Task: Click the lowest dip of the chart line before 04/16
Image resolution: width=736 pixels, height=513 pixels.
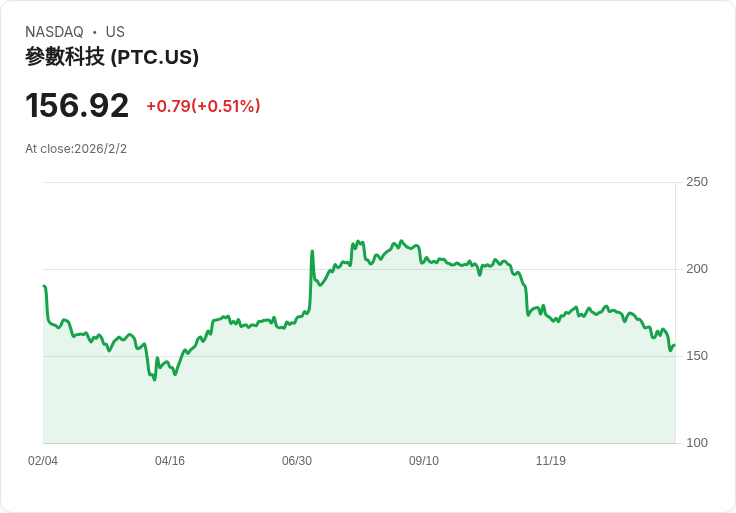Action: coord(154,379)
